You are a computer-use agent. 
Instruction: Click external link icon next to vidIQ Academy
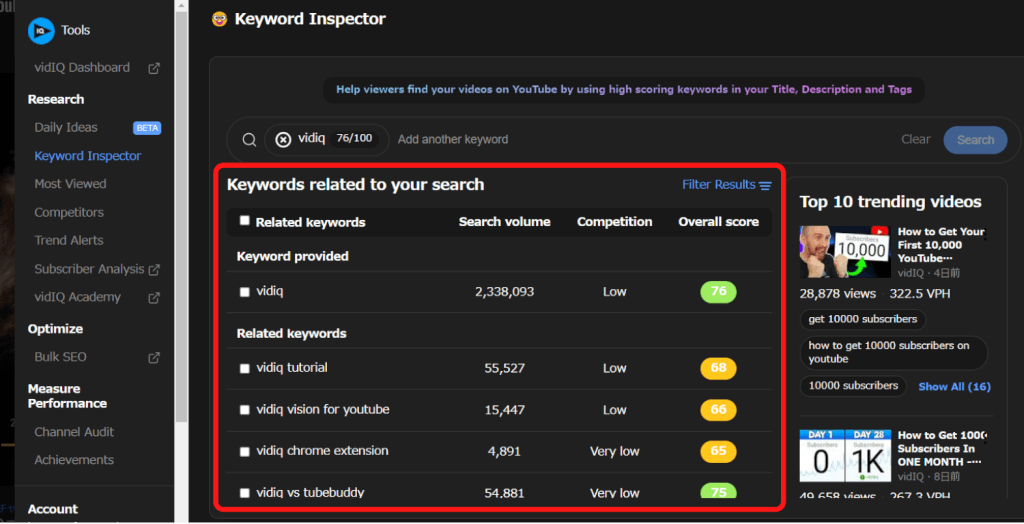click(x=154, y=298)
